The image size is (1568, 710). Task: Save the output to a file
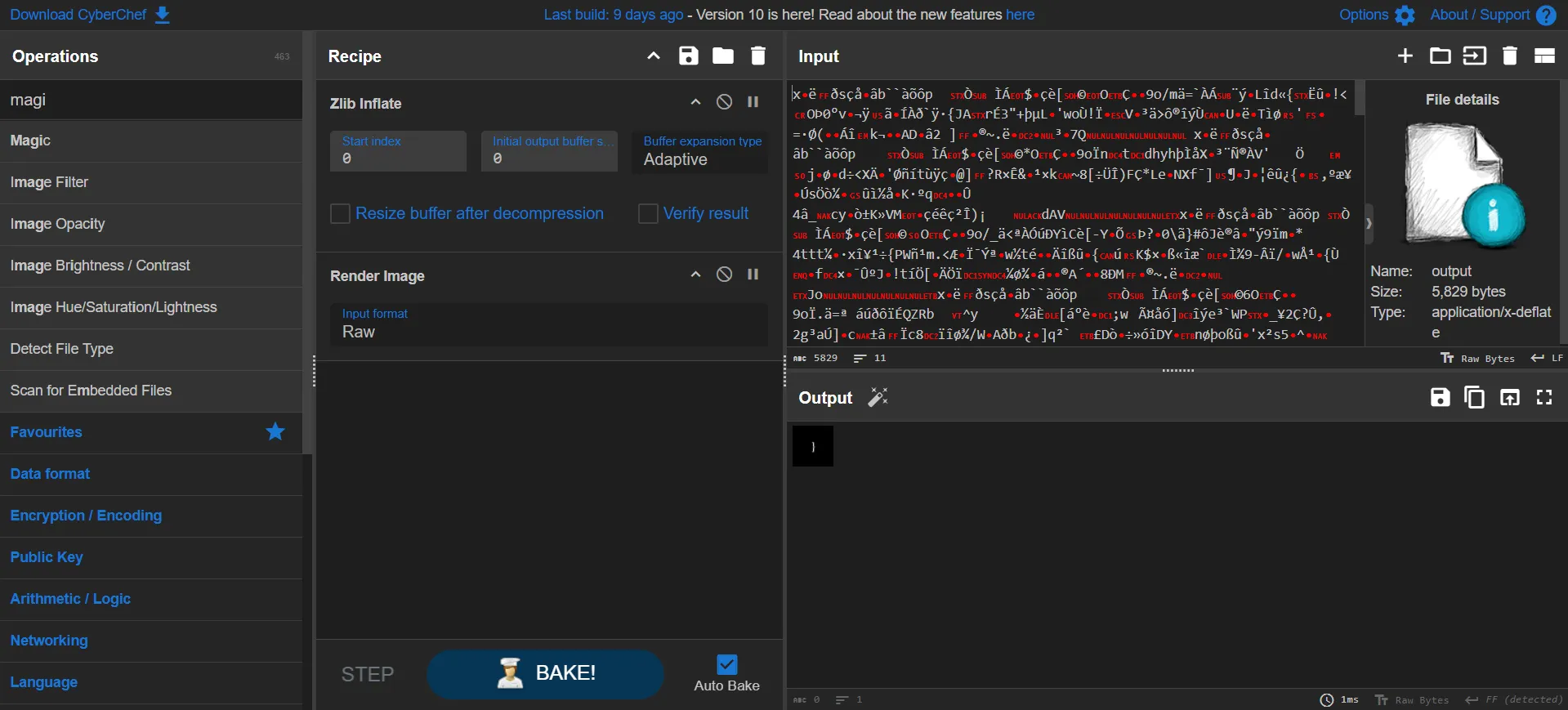(1441, 397)
